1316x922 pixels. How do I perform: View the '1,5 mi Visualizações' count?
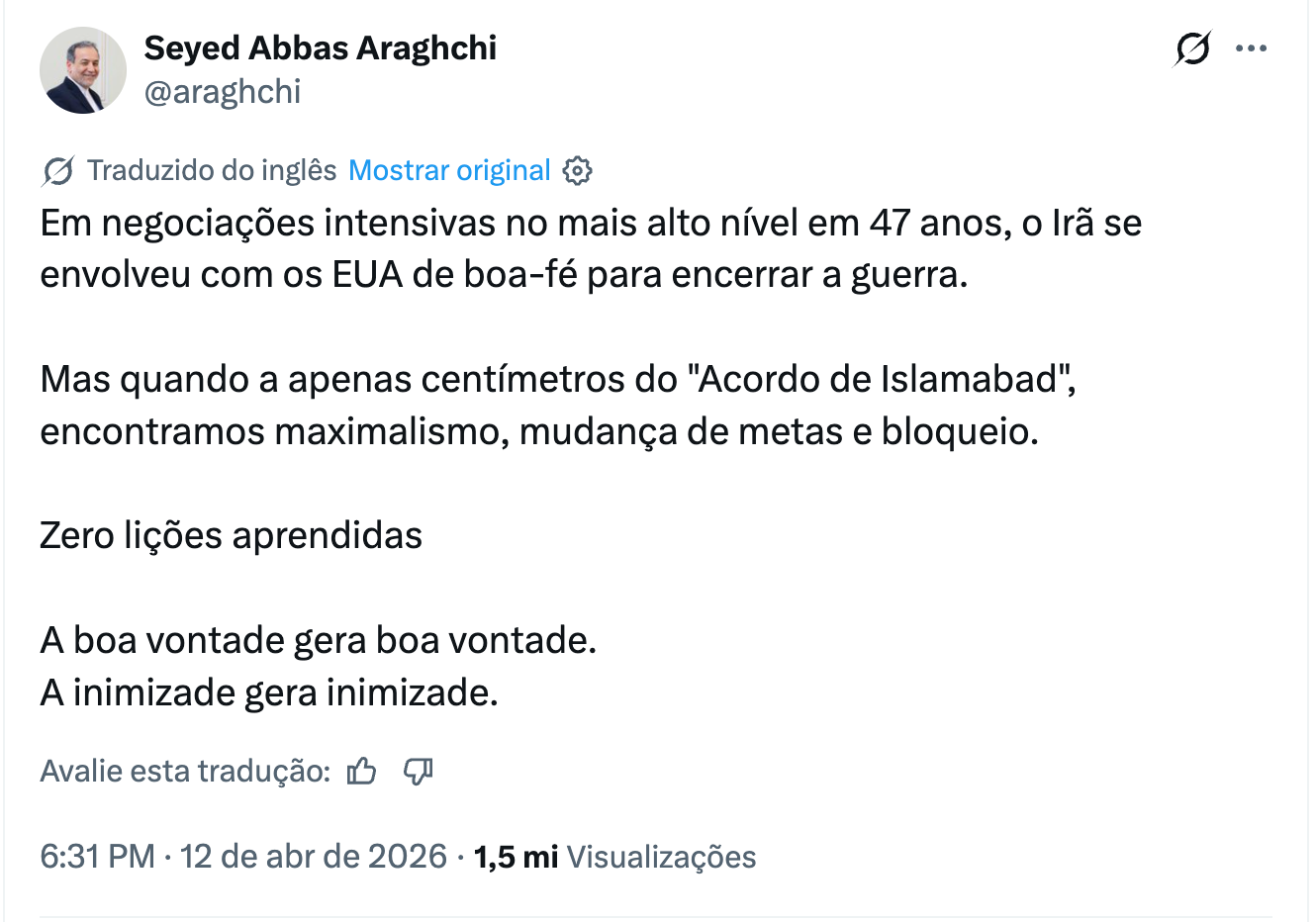point(614,856)
